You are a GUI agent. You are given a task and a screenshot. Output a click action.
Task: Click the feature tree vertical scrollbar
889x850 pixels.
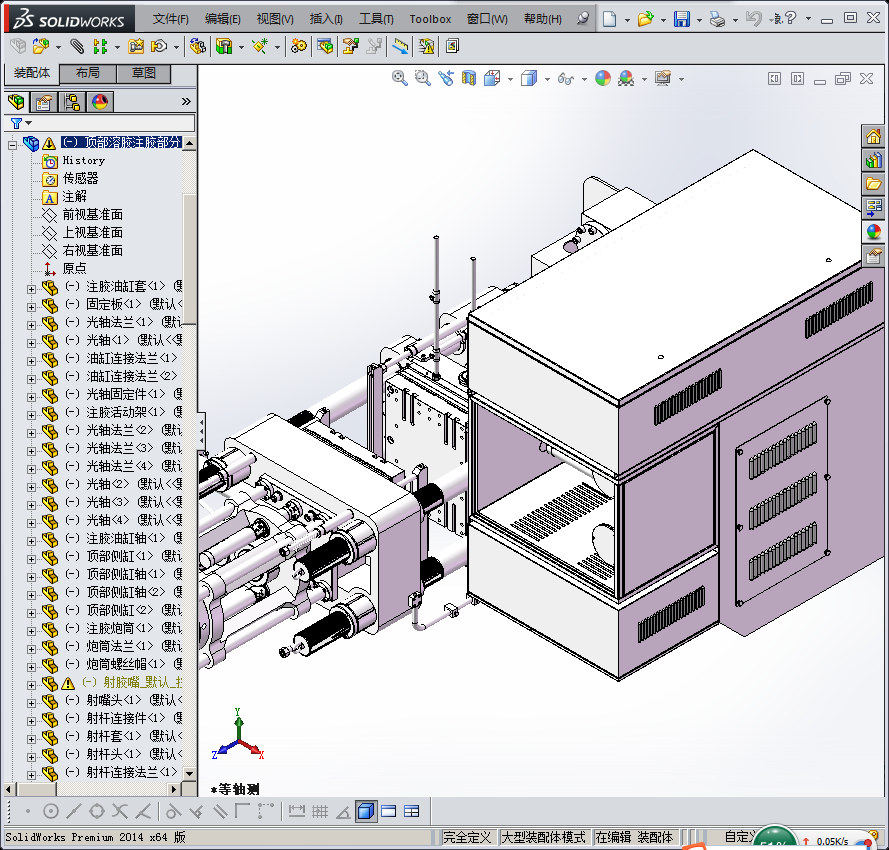click(190, 260)
